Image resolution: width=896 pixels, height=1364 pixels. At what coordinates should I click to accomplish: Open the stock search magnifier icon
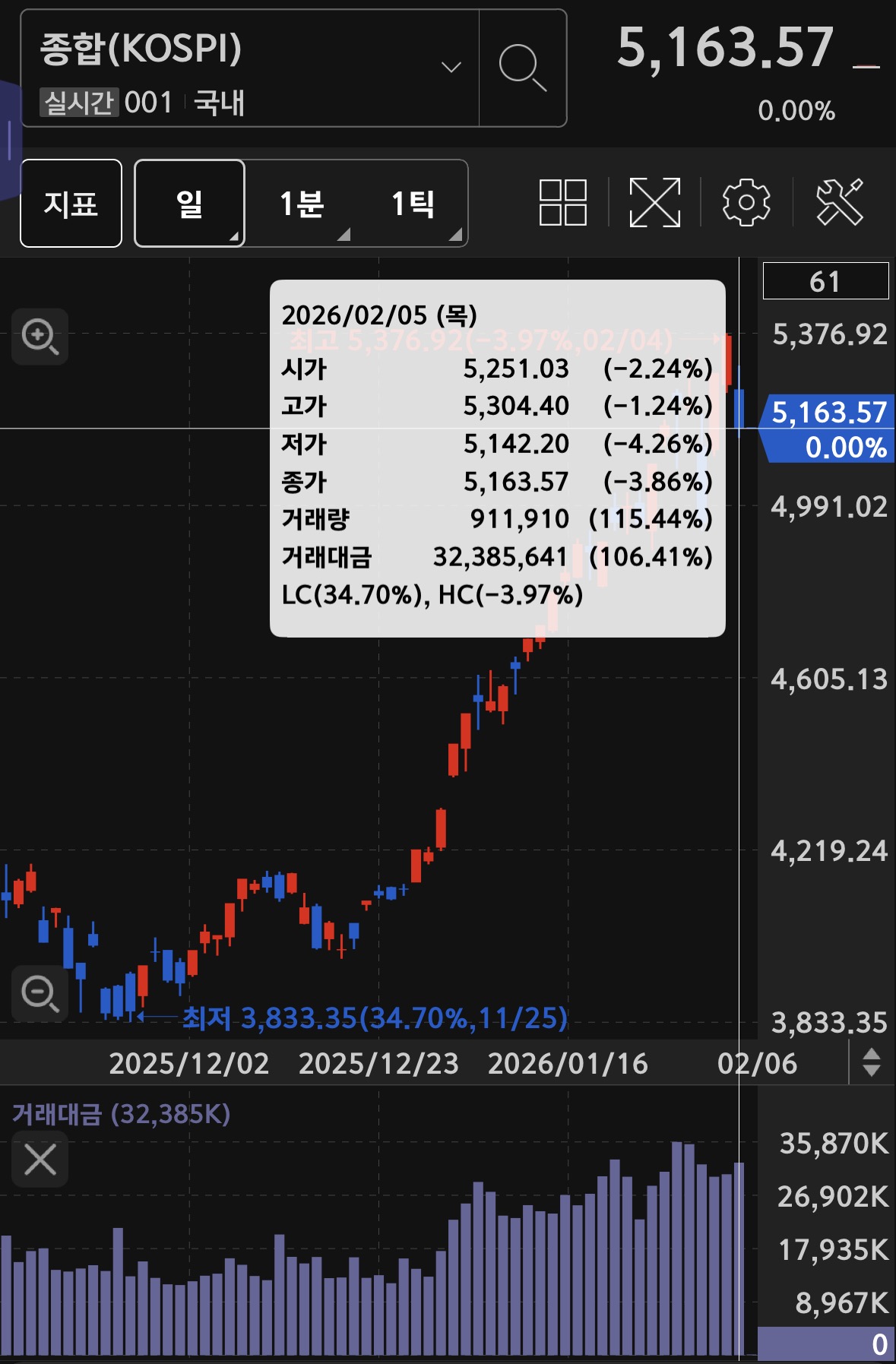tap(523, 68)
